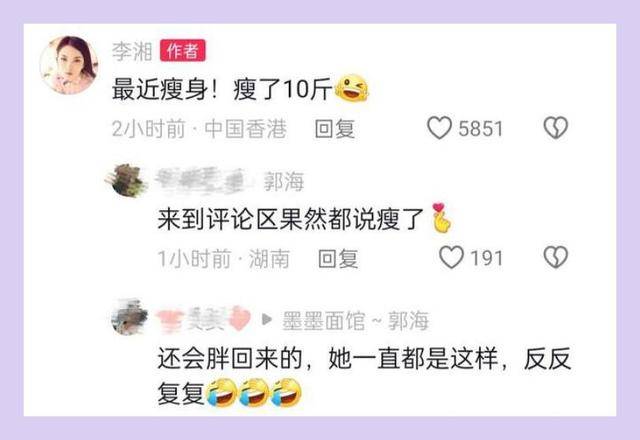Screen dimensions: 640x440
Task: Click the 5851 like count
Action: (x=480, y=129)
